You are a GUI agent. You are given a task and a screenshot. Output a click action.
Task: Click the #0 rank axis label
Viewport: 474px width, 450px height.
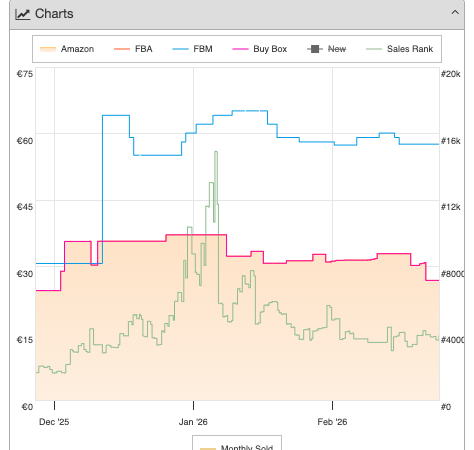(446, 407)
